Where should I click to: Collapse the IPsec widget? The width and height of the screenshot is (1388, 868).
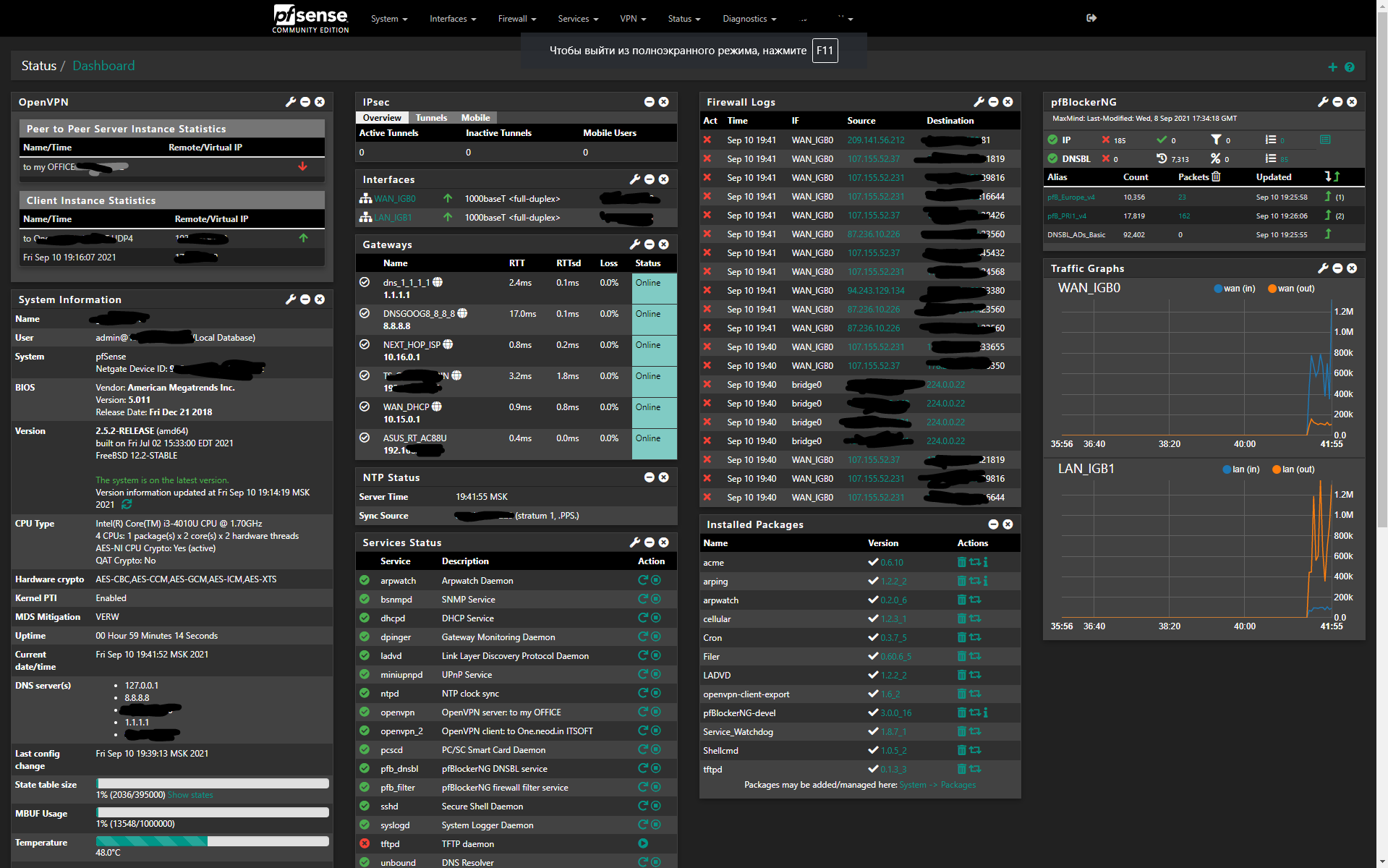pyautogui.click(x=649, y=102)
